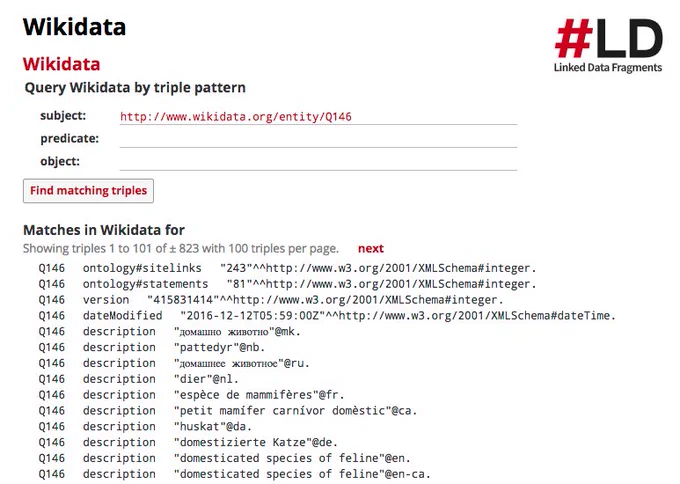Screen dimensions: 680x484
Task: Click the version predicate link
Action: click(106, 300)
